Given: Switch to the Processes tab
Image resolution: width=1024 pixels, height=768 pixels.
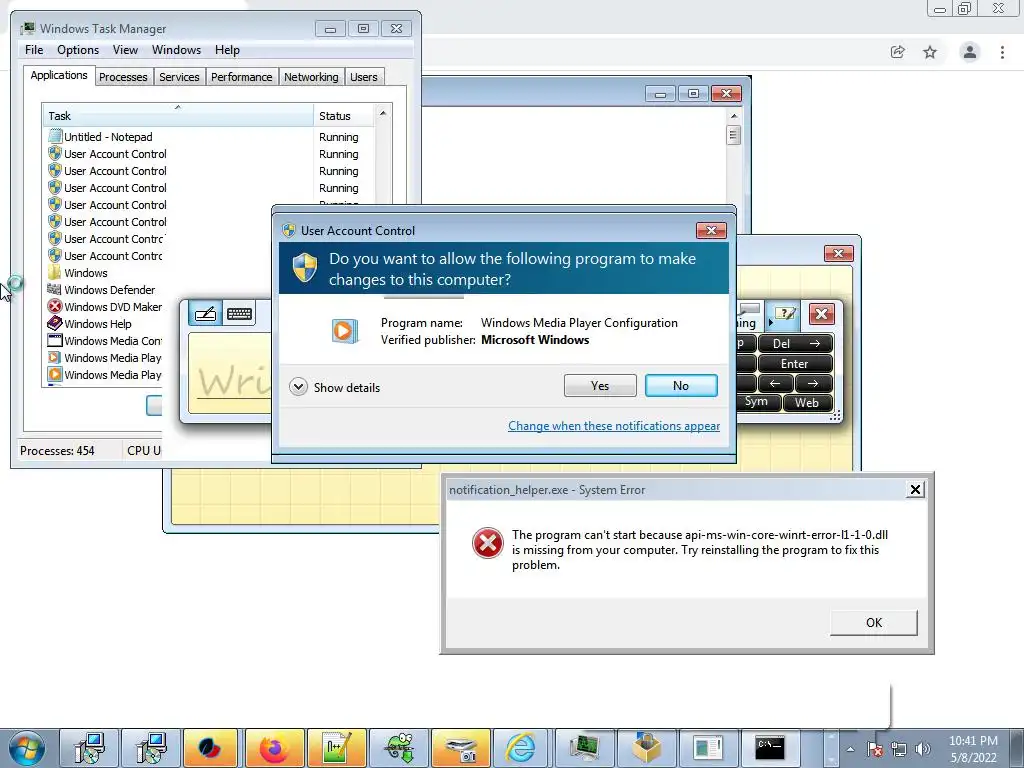Looking at the screenshot, I should [x=123, y=77].
